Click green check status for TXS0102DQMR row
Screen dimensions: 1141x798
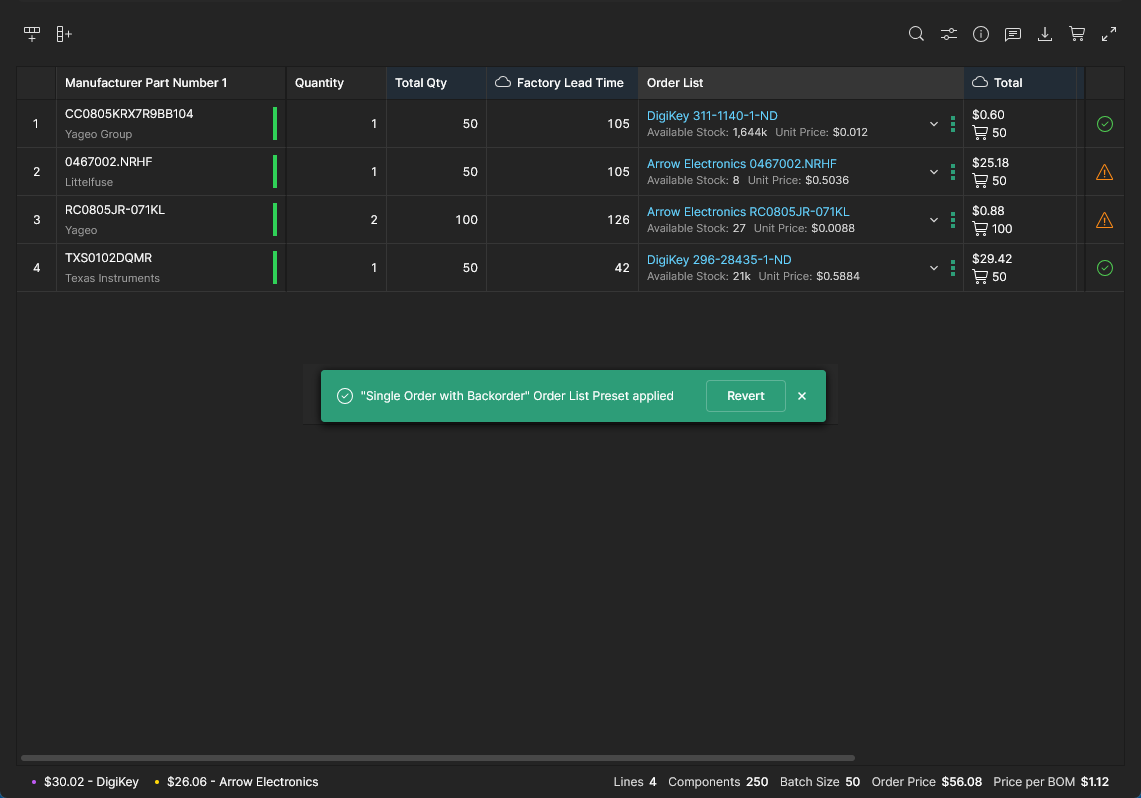point(1104,268)
